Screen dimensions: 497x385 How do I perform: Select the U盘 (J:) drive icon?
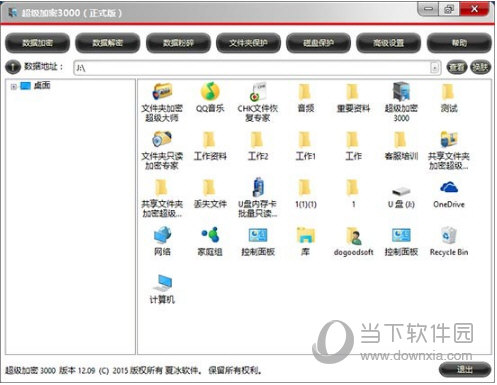[401, 197]
